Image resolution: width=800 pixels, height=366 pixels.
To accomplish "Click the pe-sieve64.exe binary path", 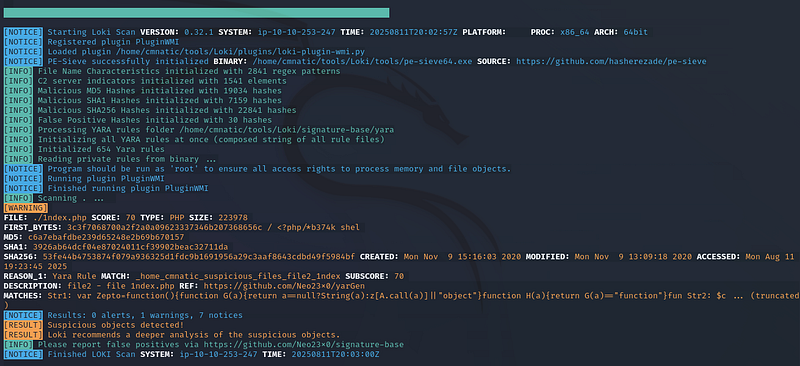I will point(362,62).
